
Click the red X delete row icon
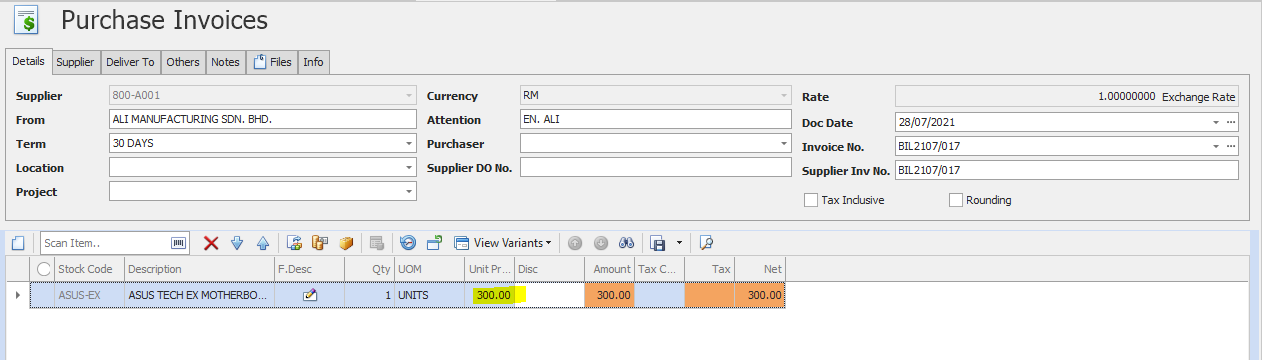(x=211, y=242)
